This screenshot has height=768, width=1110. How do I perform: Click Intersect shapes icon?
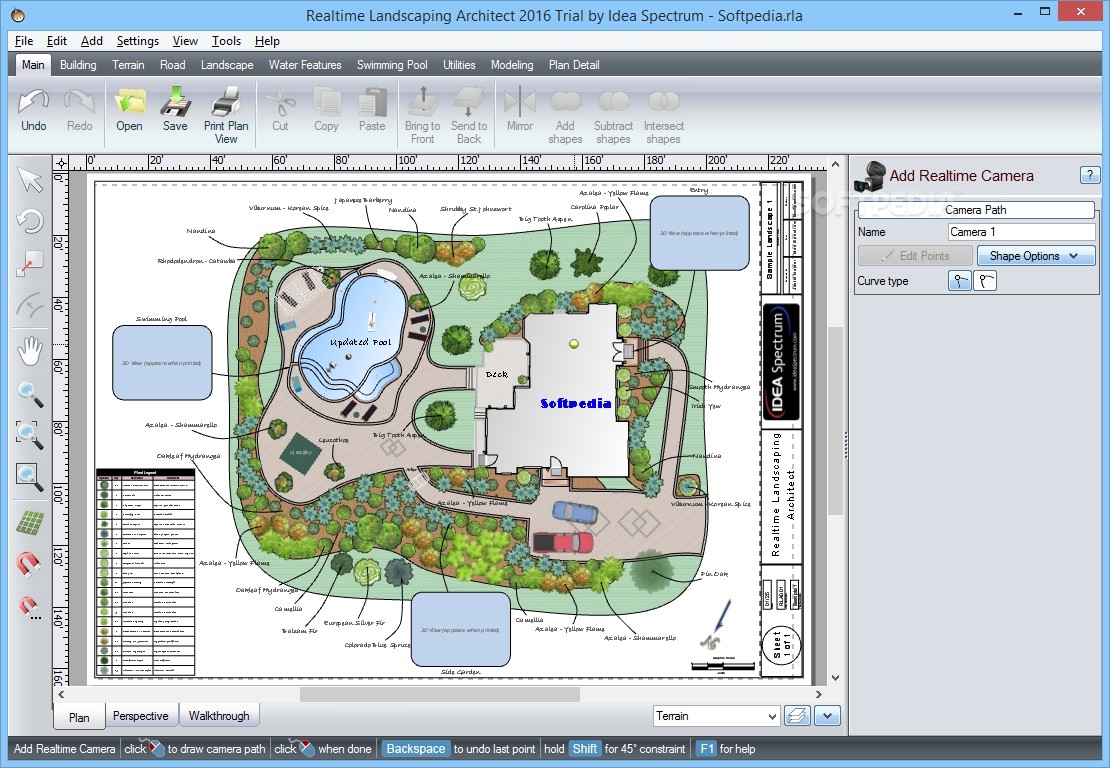pyautogui.click(x=663, y=103)
